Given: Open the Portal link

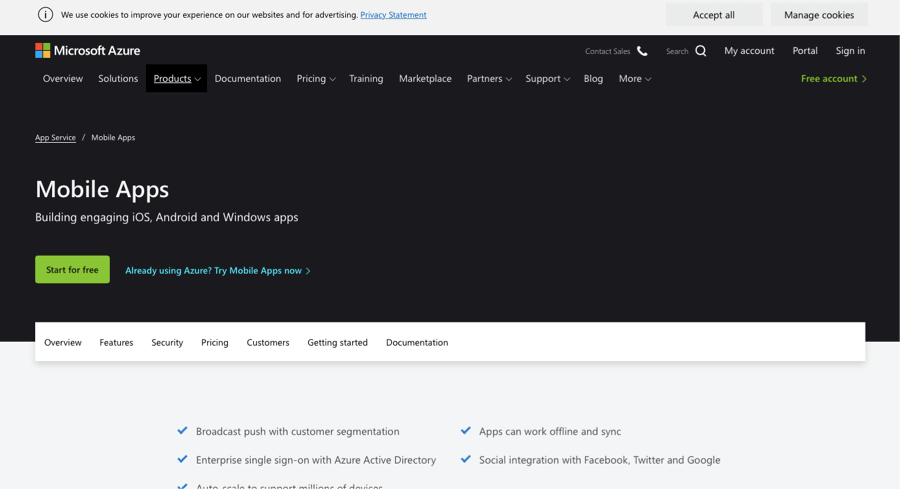Looking at the screenshot, I should tap(805, 51).
